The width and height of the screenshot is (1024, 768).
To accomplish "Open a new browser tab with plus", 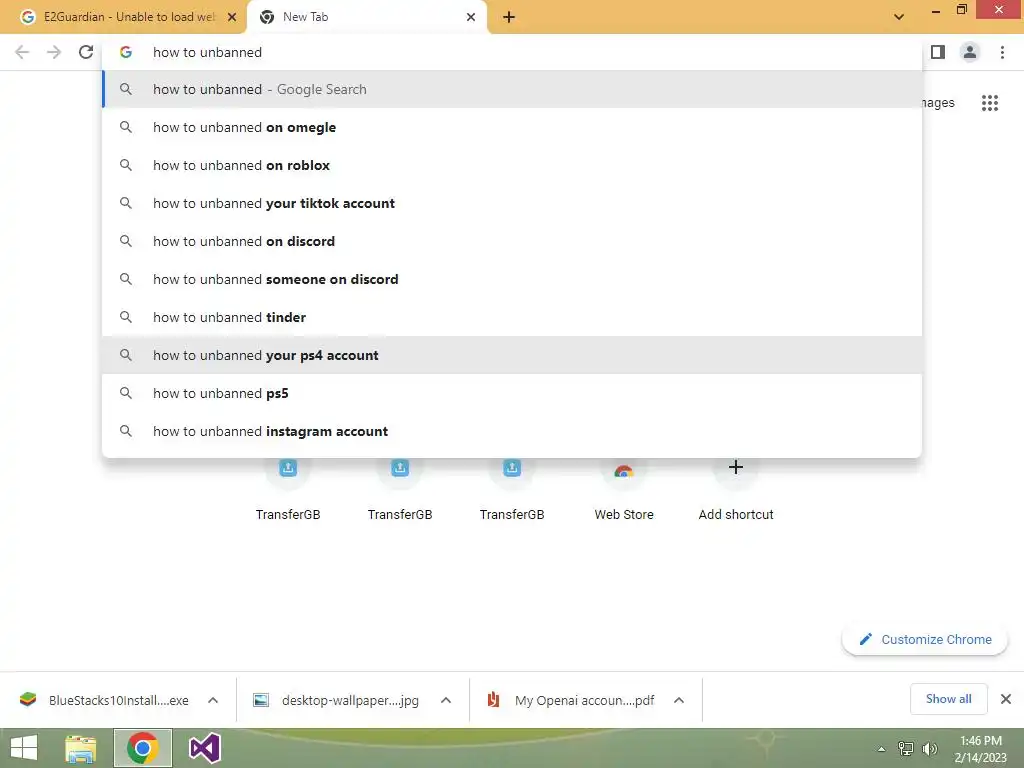I will 509,17.
